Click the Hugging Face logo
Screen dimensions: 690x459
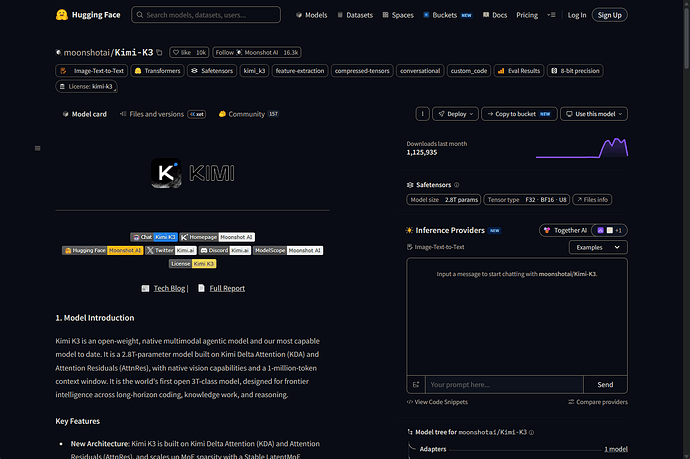pyautogui.click(x=88, y=15)
